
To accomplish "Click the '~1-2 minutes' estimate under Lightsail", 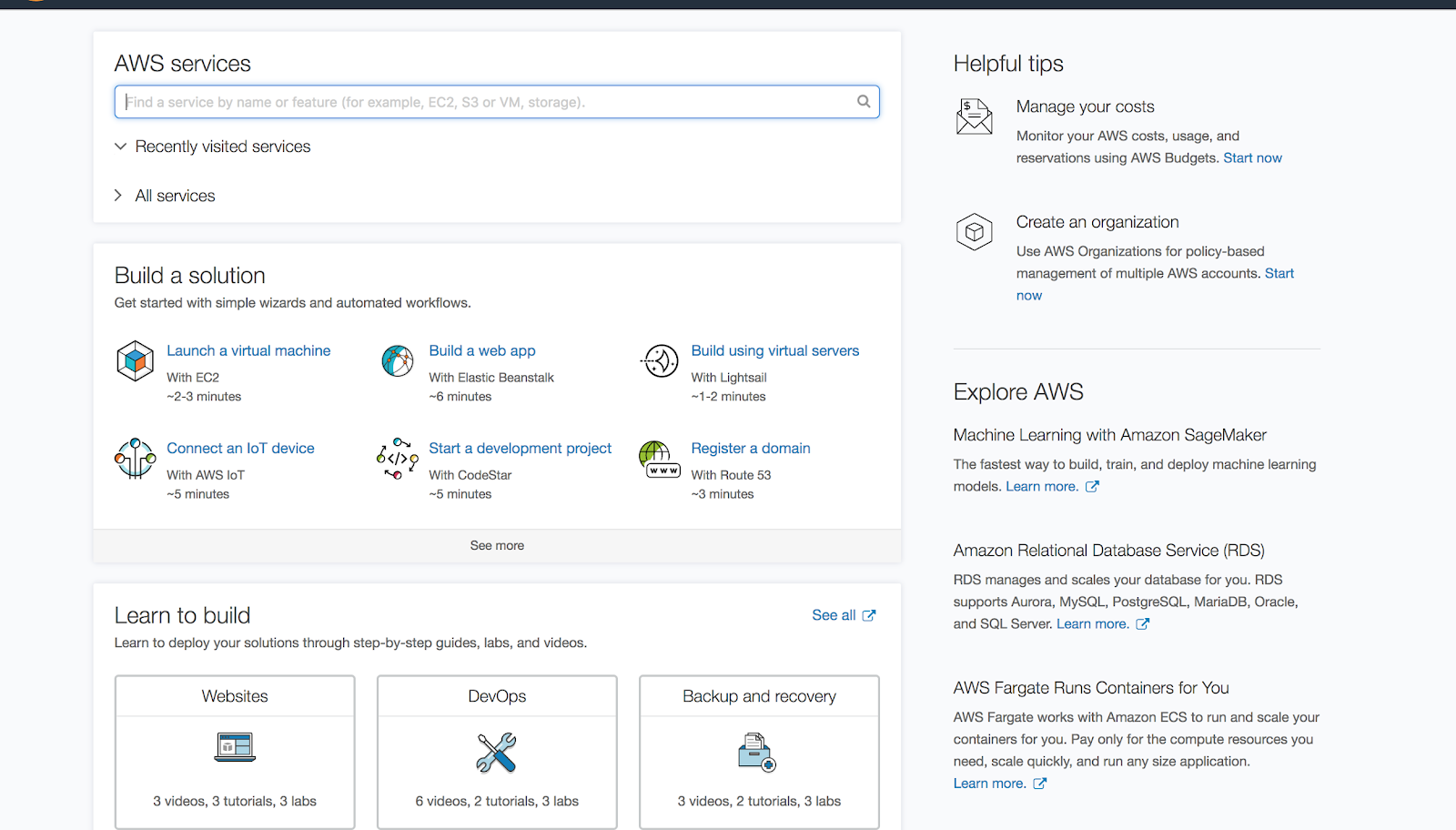I will click(x=728, y=396).
